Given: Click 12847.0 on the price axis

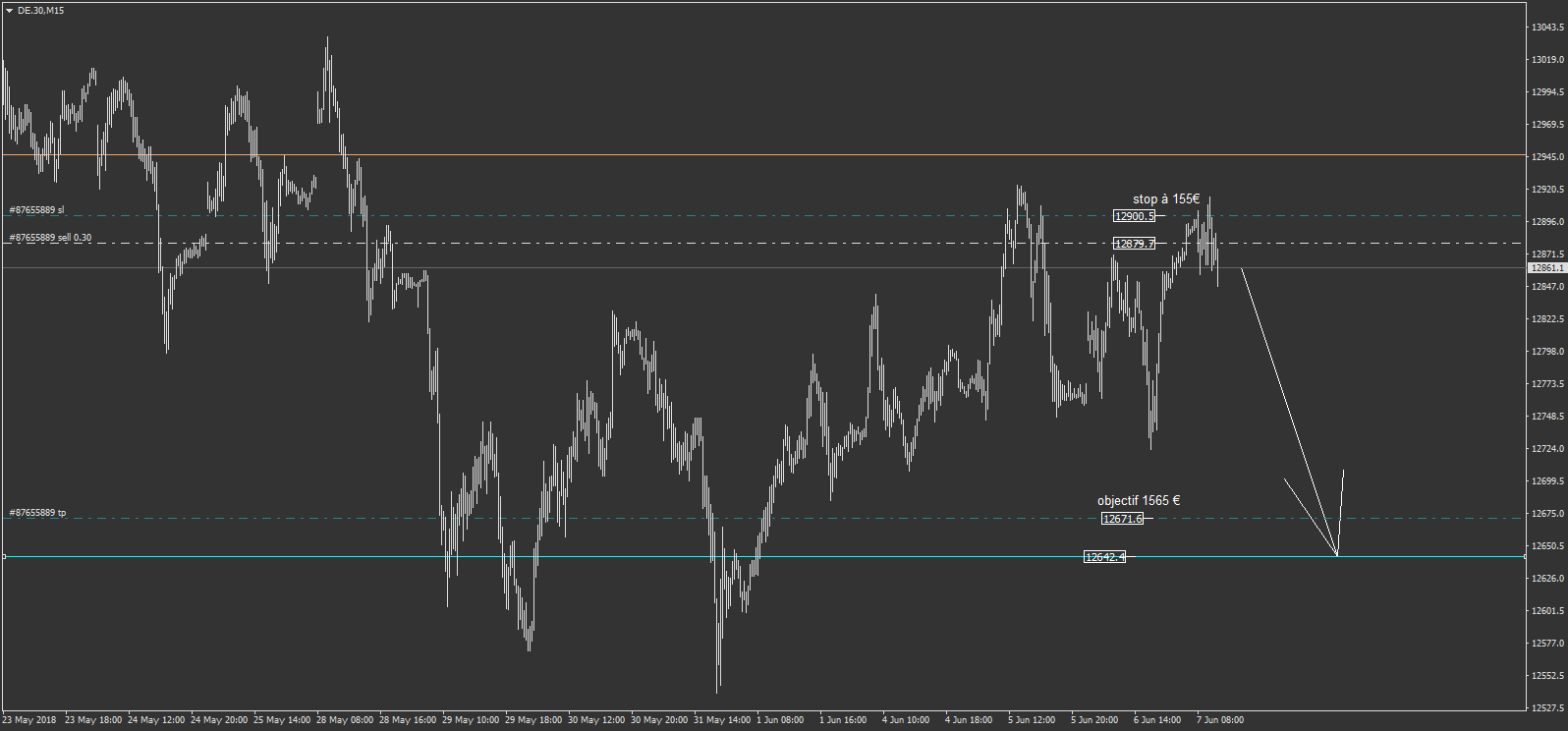Looking at the screenshot, I should tap(1547, 287).
